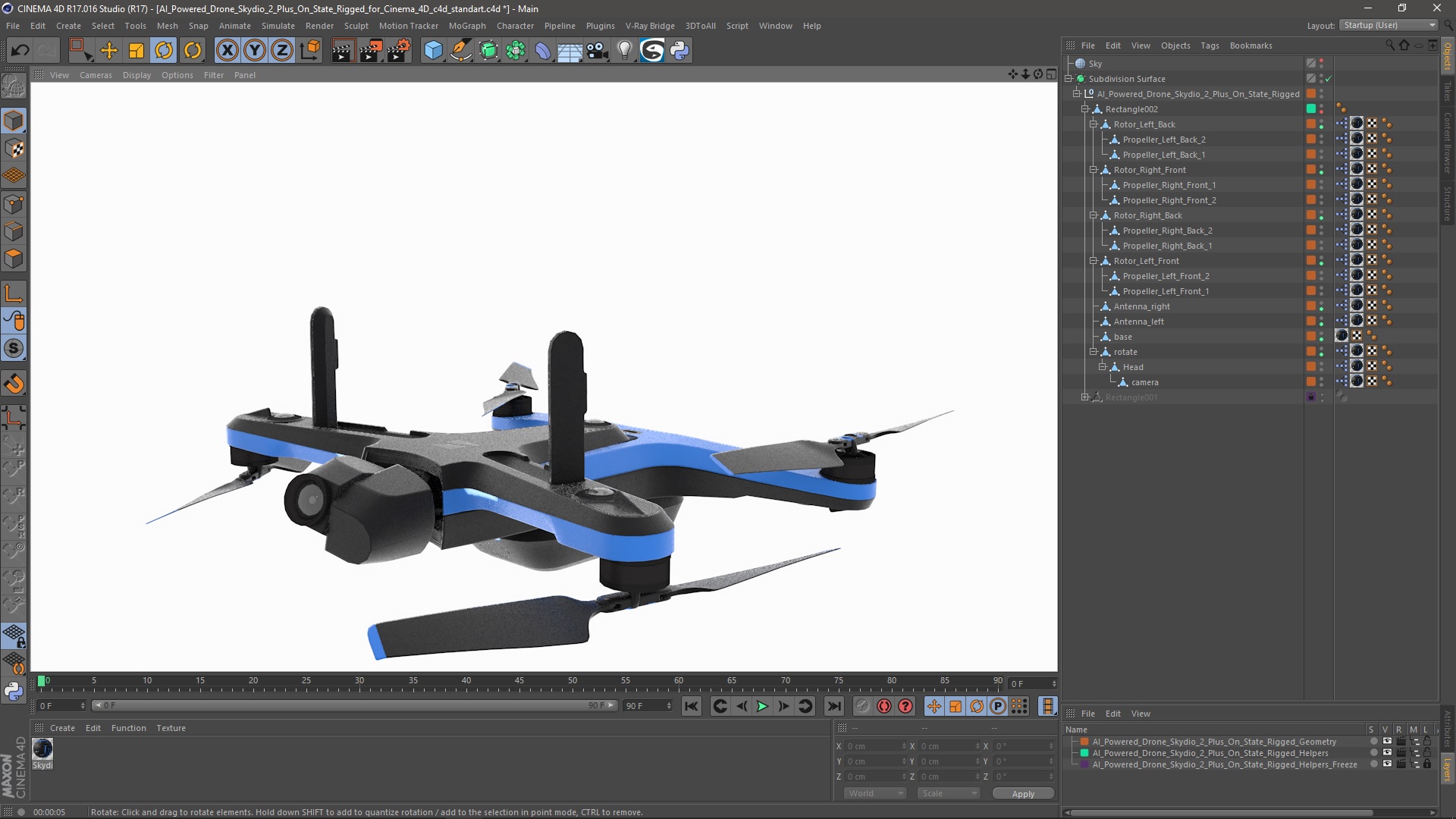Switch to Texture mode
Image resolution: width=1456 pixels, height=819 pixels.
pyautogui.click(x=14, y=149)
